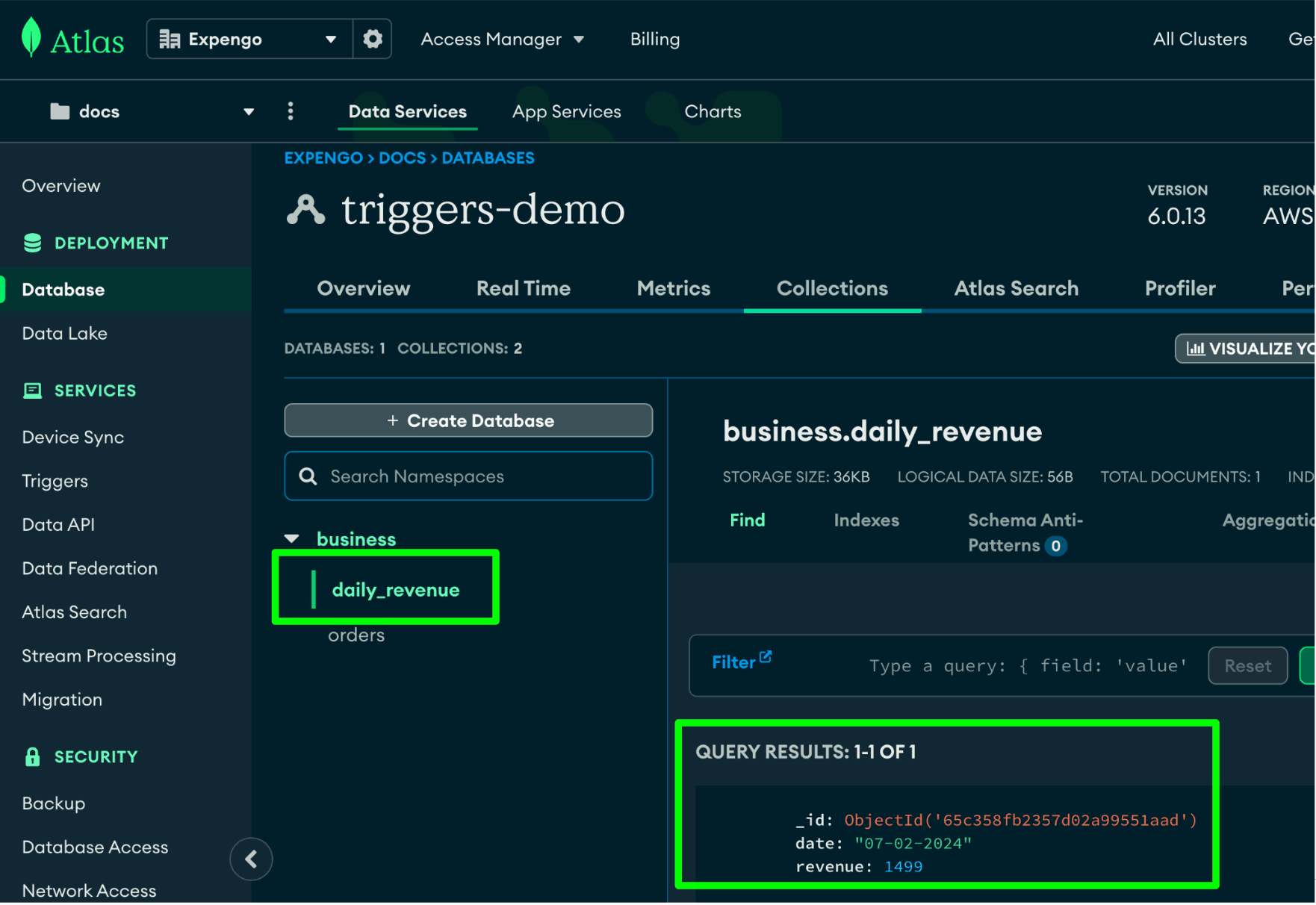Go to All Clusters
This screenshot has height=905, width=1316.
[x=1199, y=39]
